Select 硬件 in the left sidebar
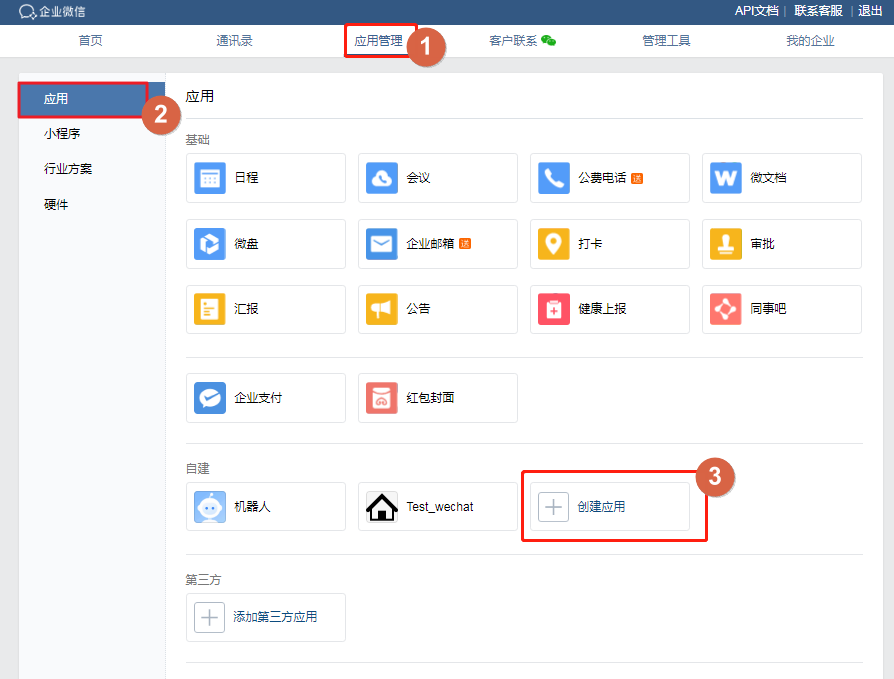The height and width of the screenshot is (679, 894). tap(56, 205)
